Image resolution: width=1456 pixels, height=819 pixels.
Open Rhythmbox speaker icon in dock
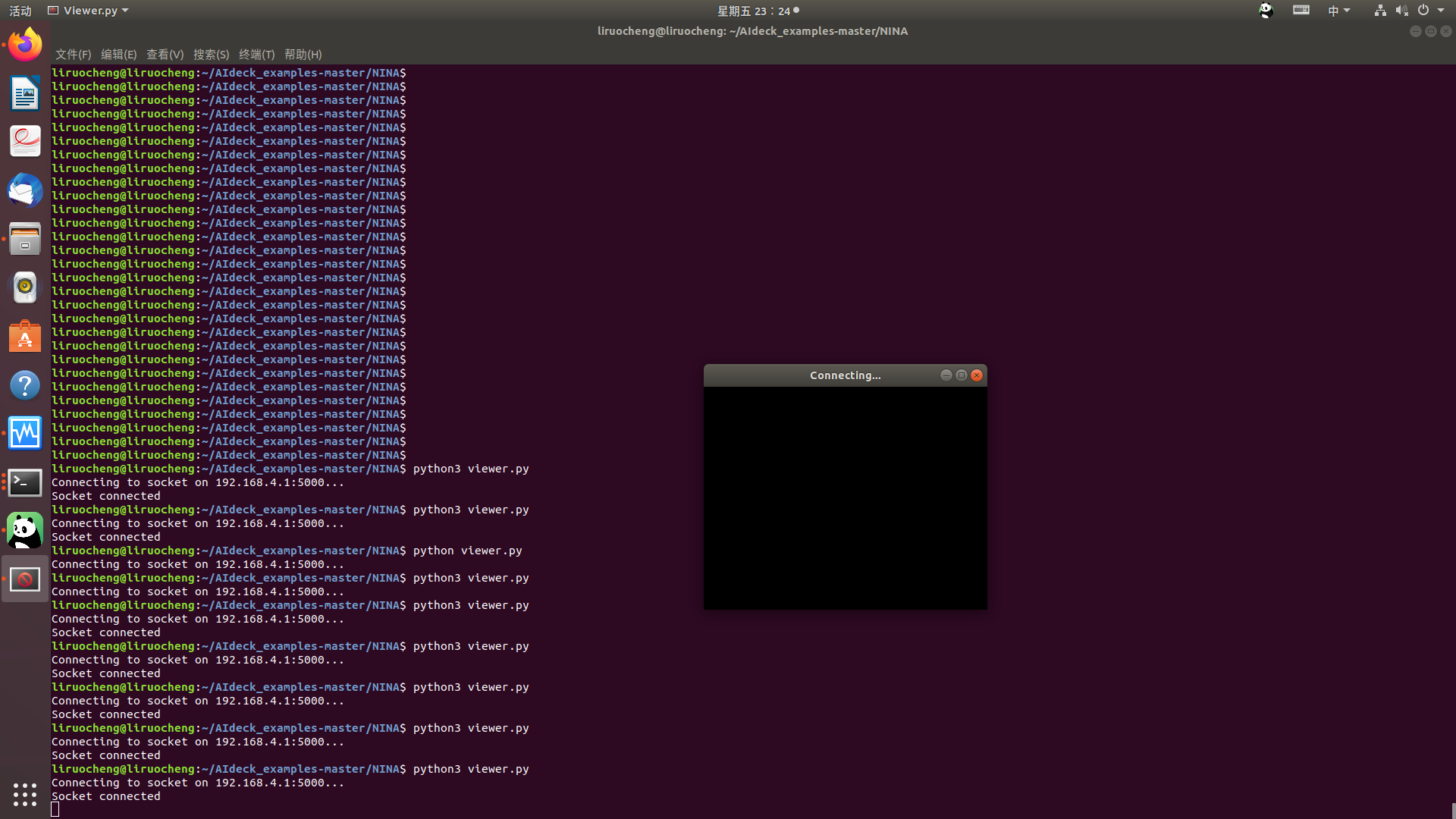click(25, 287)
